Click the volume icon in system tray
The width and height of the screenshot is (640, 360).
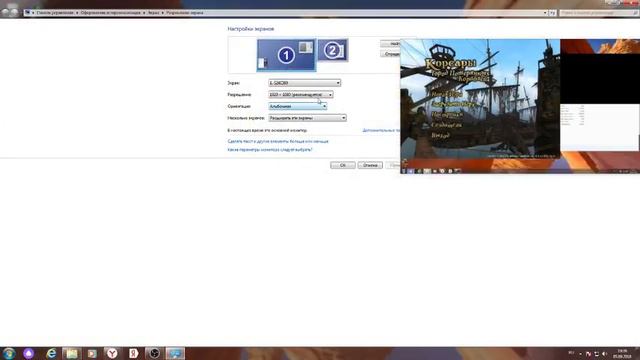pyautogui.click(x=604, y=354)
